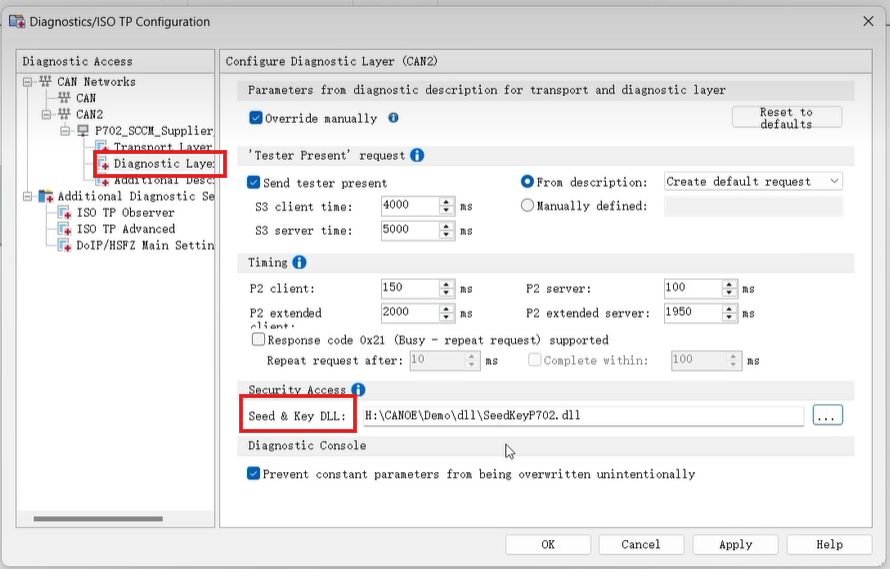The image size is (890, 569).
Task: Select the Transport Layer tree item
Action: (x=163, y=147)
